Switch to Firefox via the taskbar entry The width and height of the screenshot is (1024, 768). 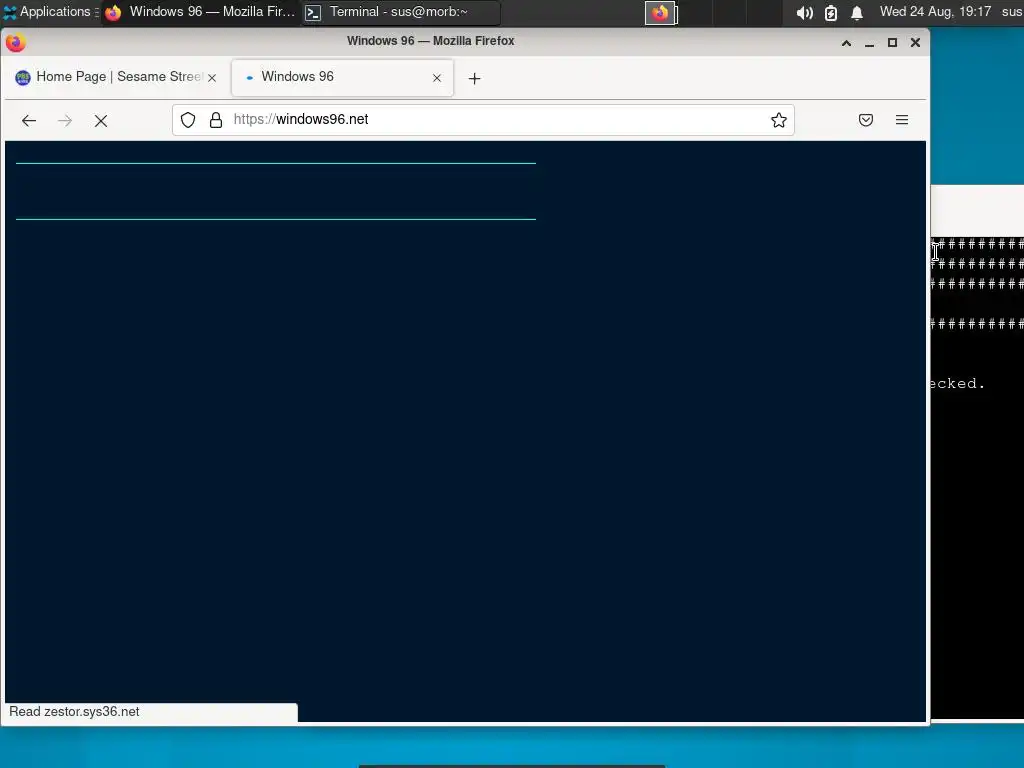(201, 12)
